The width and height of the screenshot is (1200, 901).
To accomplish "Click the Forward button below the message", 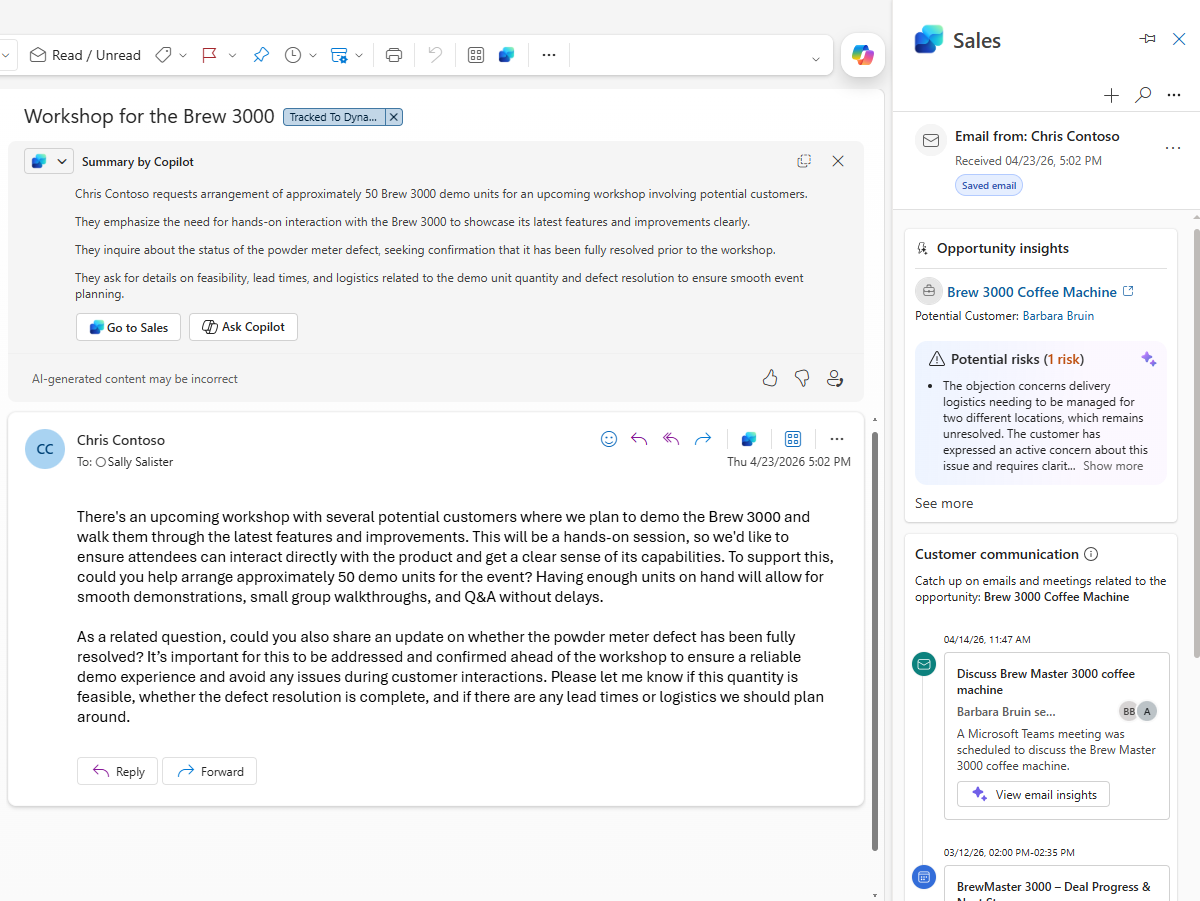I will click(x=210, y=771).
